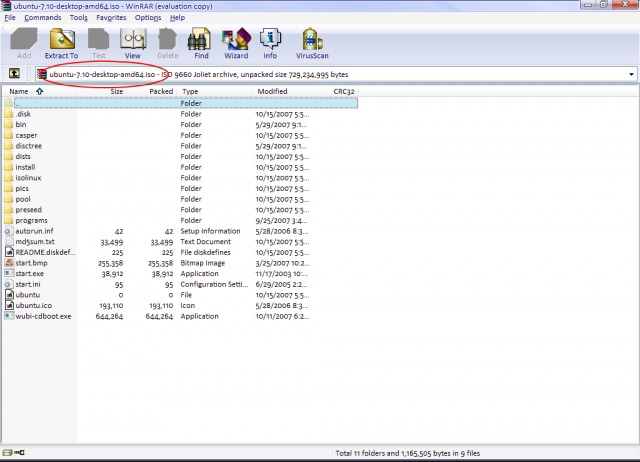Open the File menu

pyautogui.click(x=10, y=18)
